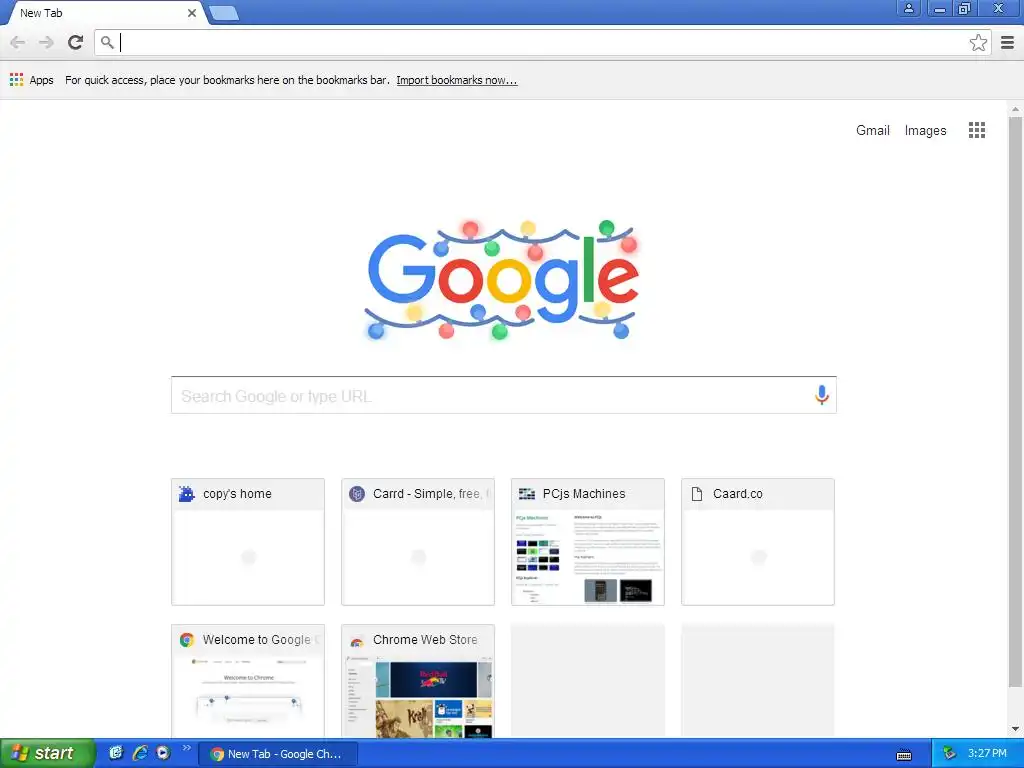This screenshot has width=1024, height=768.
Task: Click the scrollbar down arrow
Action: [x=1015, y=729]
